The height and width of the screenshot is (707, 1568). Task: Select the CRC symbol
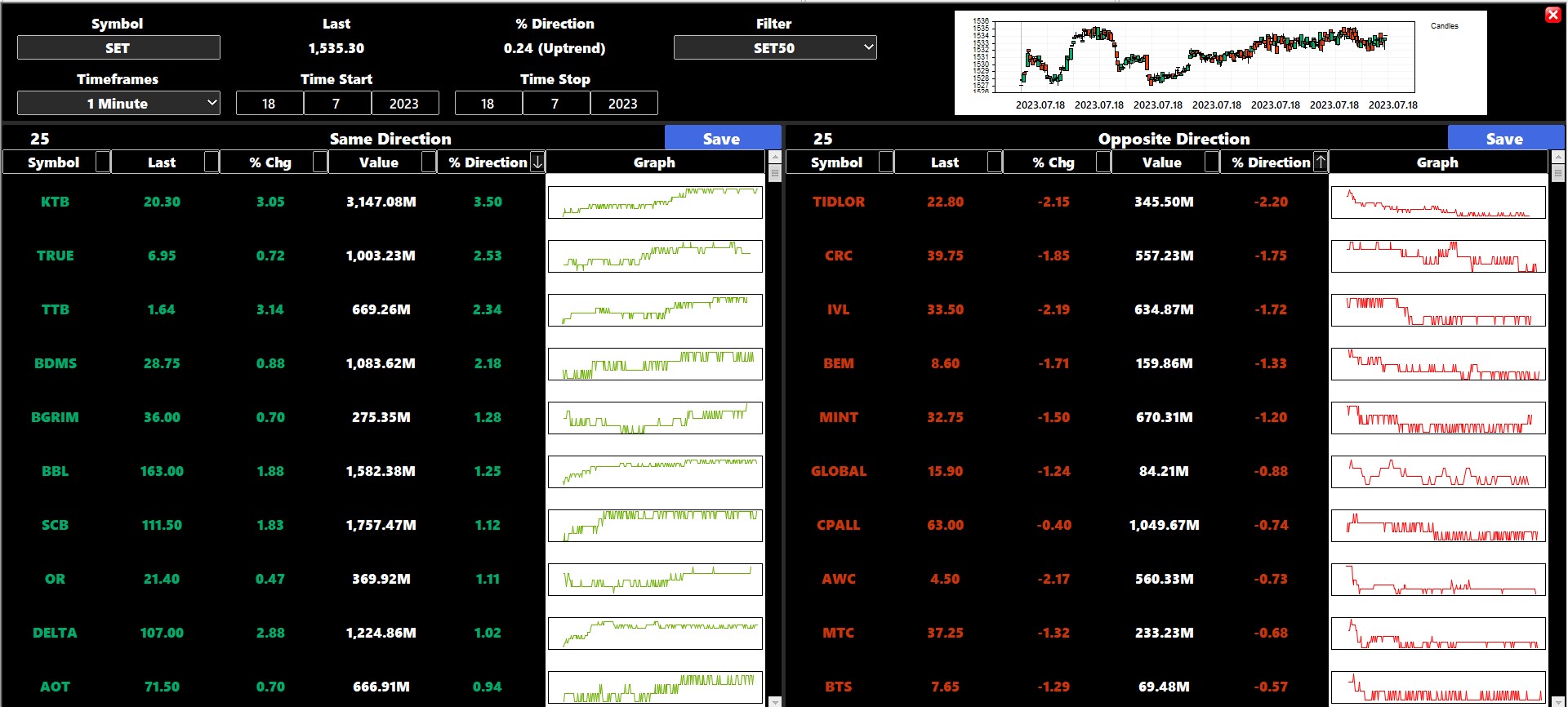pos(839,256)
